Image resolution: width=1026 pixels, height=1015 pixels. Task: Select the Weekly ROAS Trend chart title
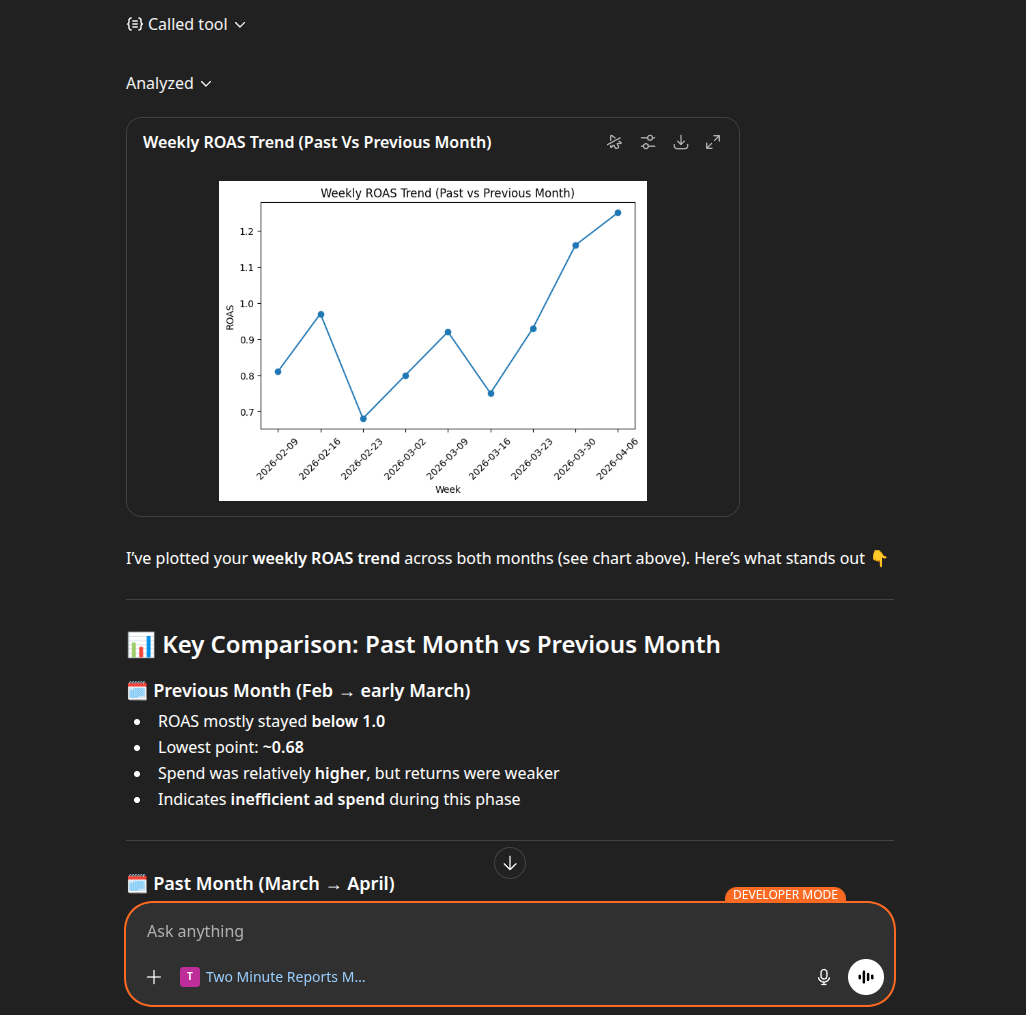[317, 142]
